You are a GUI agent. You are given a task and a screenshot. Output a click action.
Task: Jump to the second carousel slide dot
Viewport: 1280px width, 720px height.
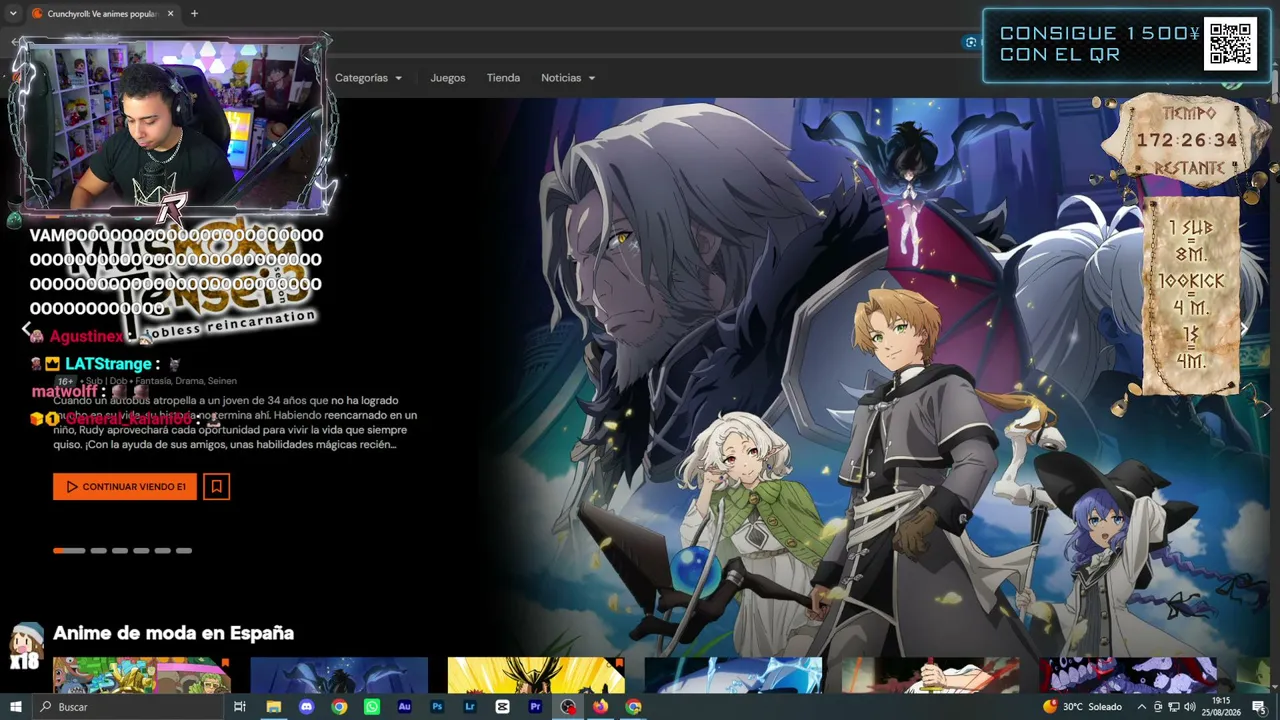click(x=98, y=550)
